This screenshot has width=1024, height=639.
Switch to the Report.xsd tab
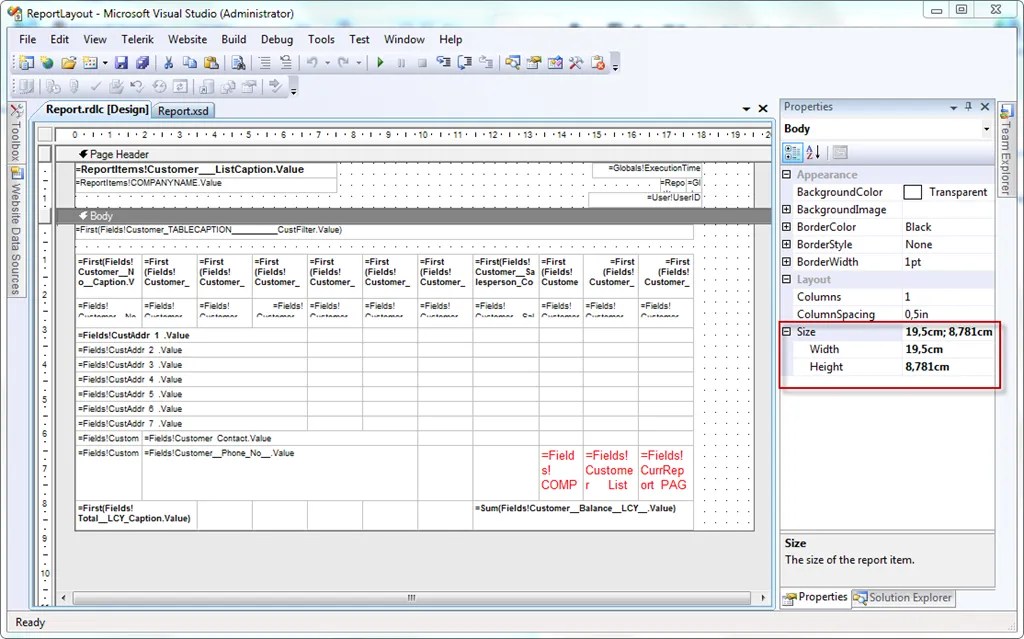pyautogui.click(x=183, y=111)
